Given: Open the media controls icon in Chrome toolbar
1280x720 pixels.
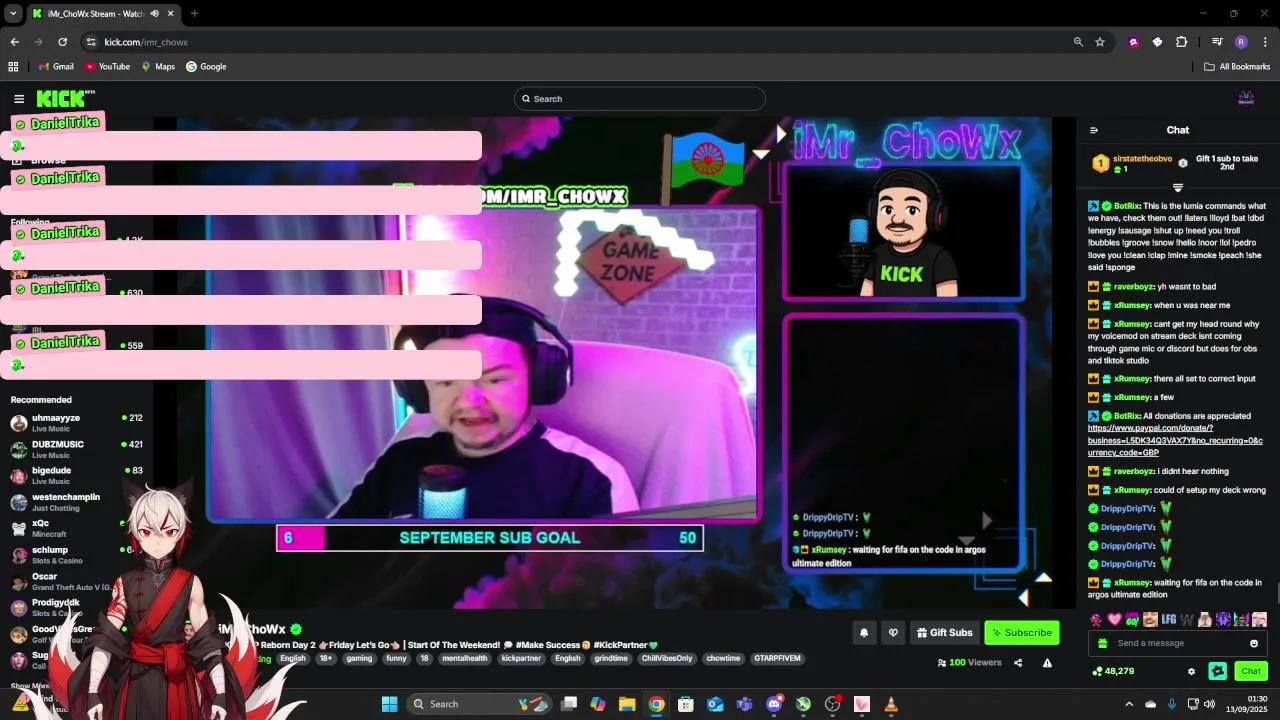Looking at the screenshot, I should pyautogui.click(x=1217, y=42).
